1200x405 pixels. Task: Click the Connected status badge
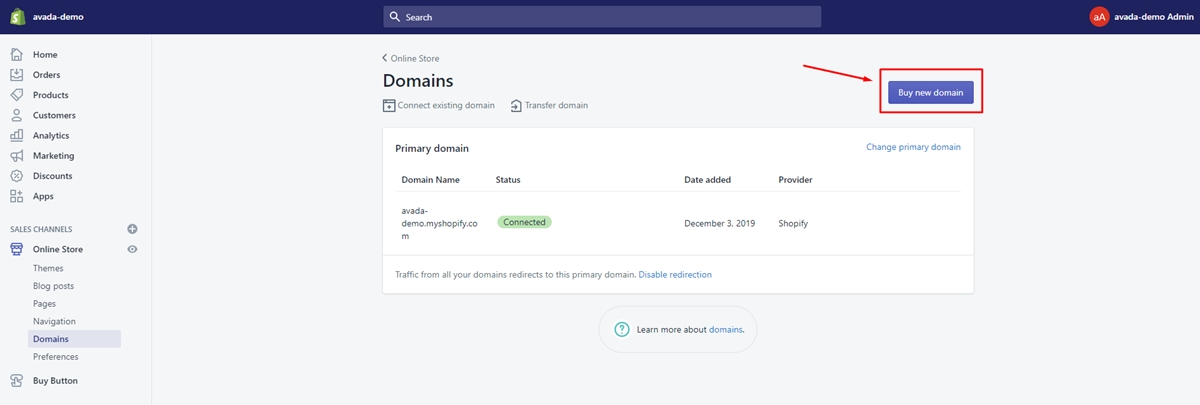pyautogui.click(x=524, y=222)
